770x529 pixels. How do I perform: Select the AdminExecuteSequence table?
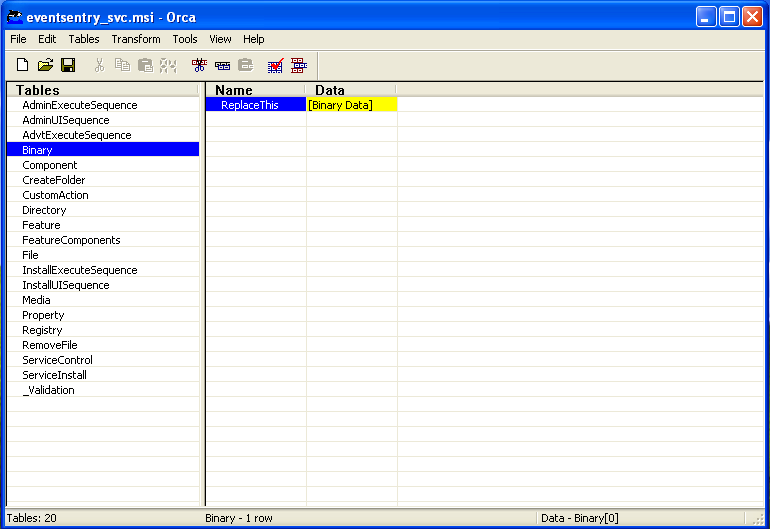(103, 105)
